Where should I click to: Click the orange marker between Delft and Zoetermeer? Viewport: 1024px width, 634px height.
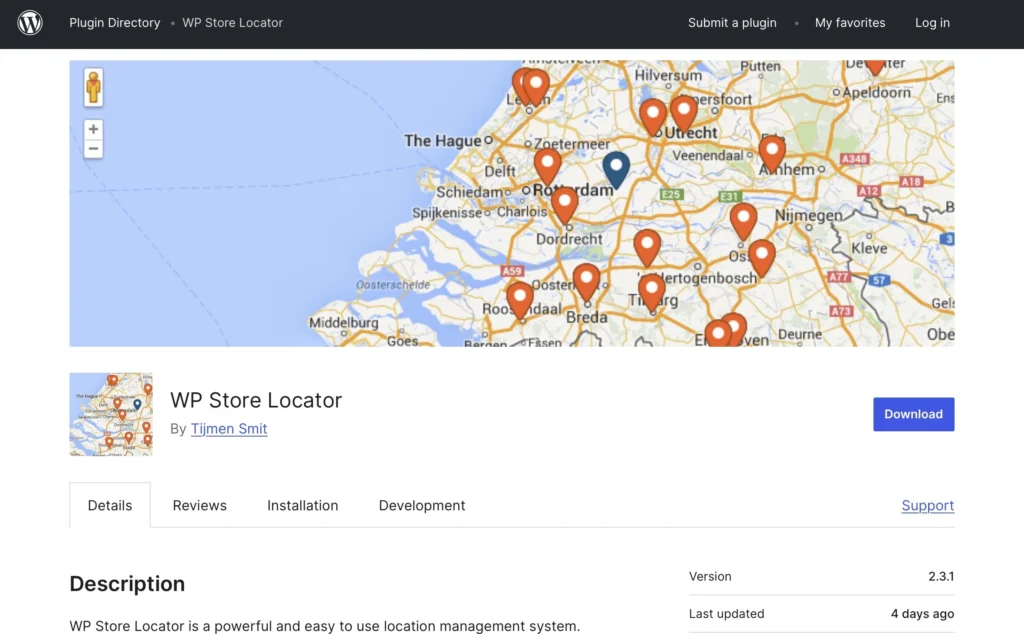[x=547, y=166]
